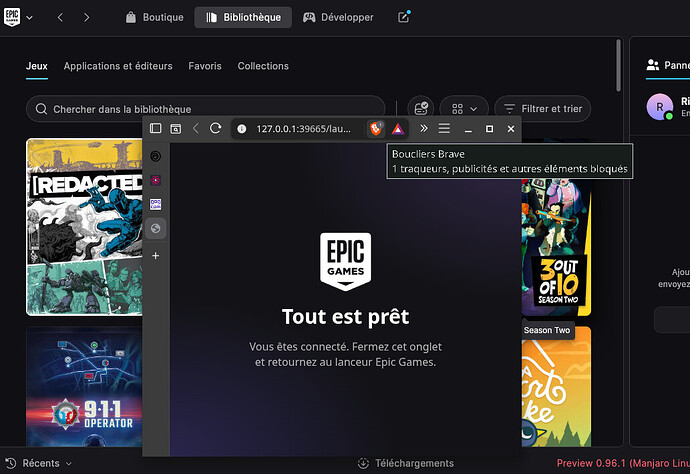Open the Epic Games logo menu

(x=12, y=17)
